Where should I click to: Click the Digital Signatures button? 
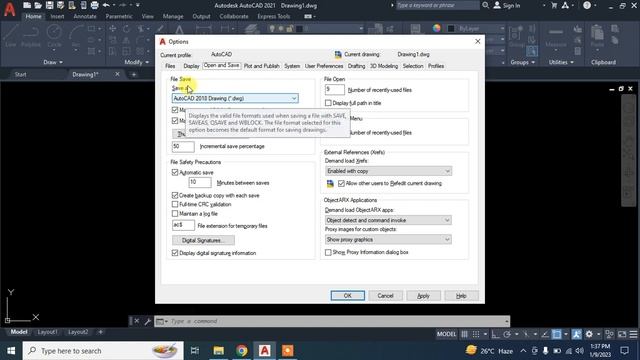pyautogui.click(x=203, y=240)
